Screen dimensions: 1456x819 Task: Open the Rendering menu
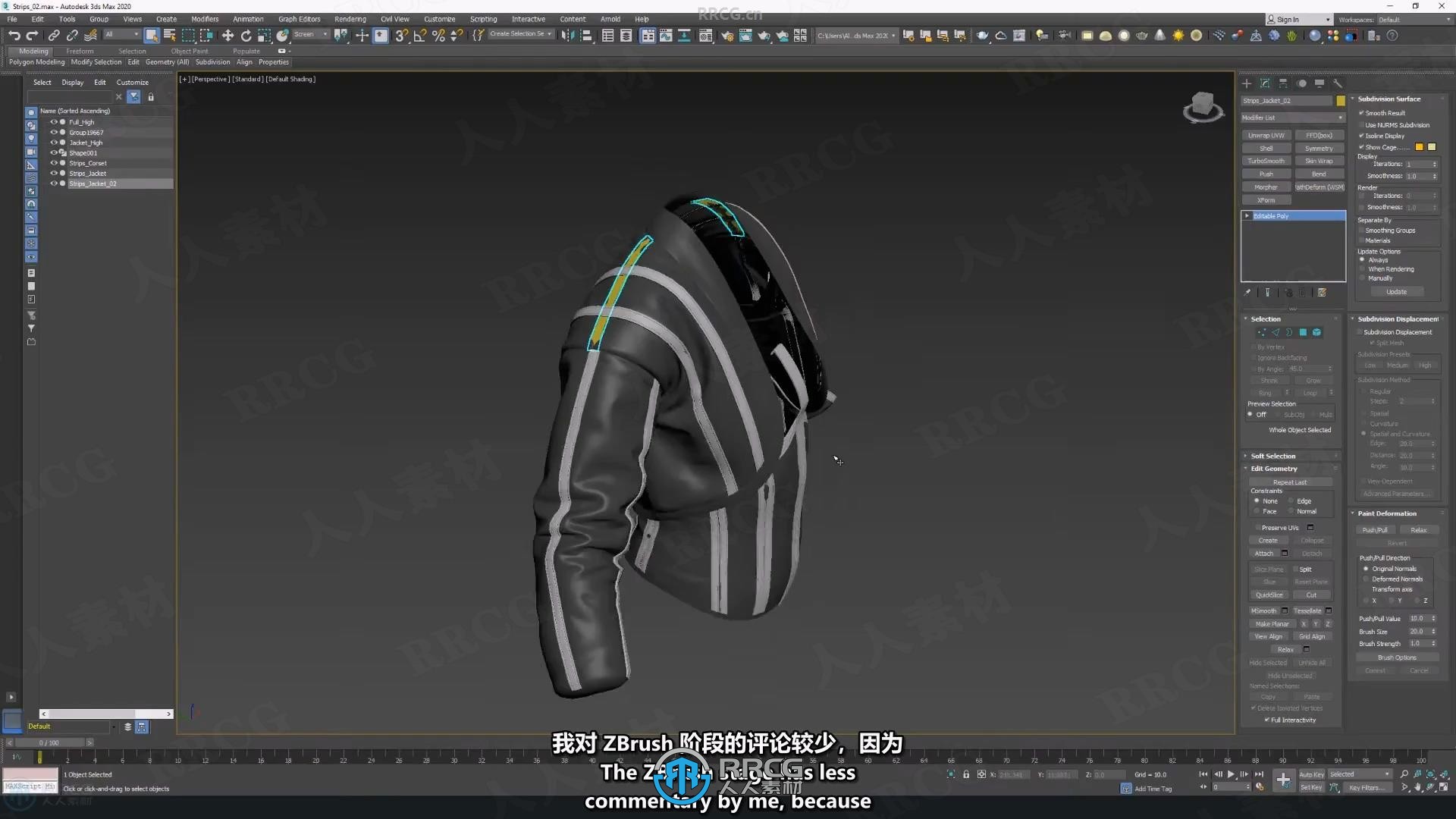coord(350,20)
